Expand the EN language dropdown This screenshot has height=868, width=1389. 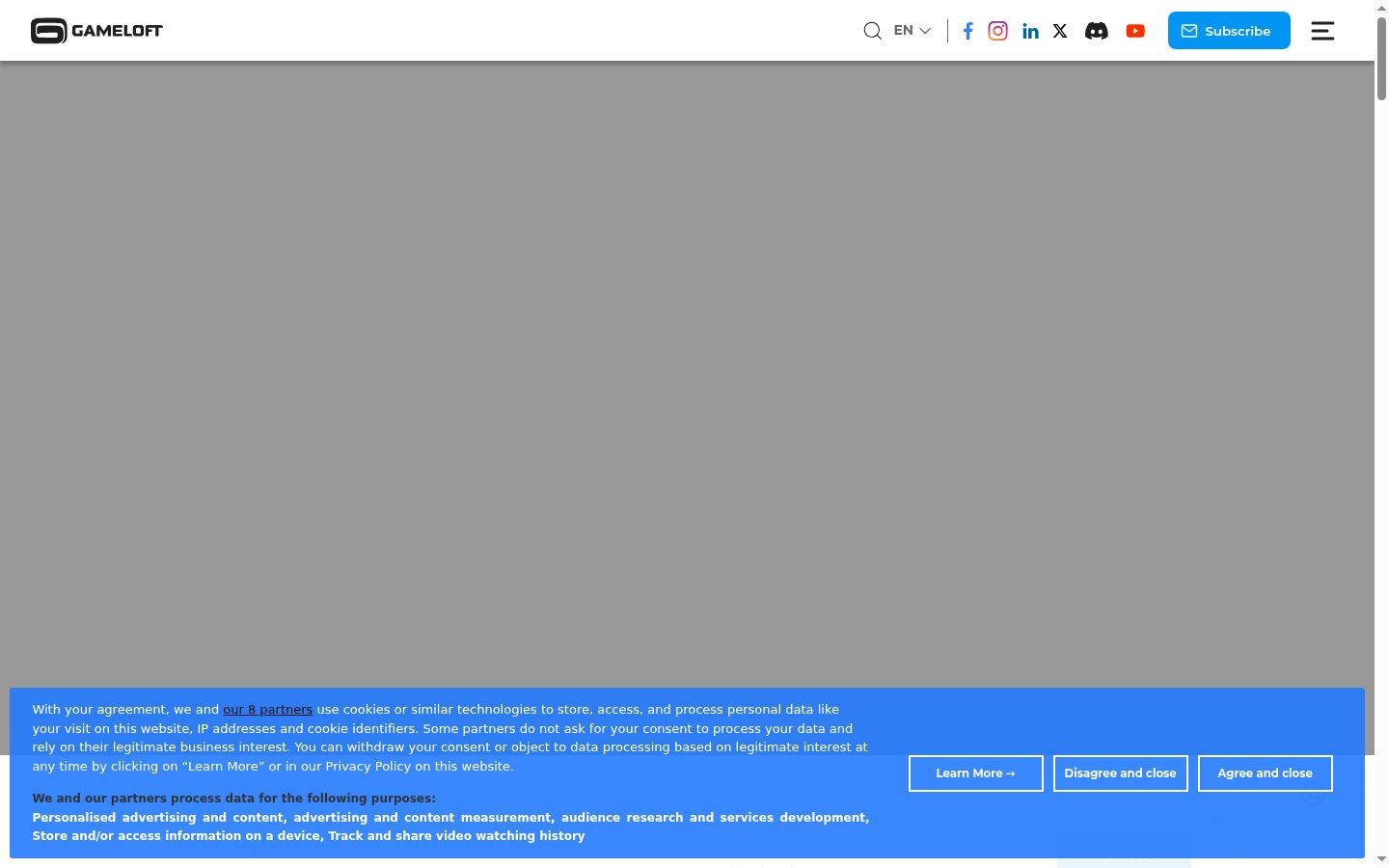[912, 31]
